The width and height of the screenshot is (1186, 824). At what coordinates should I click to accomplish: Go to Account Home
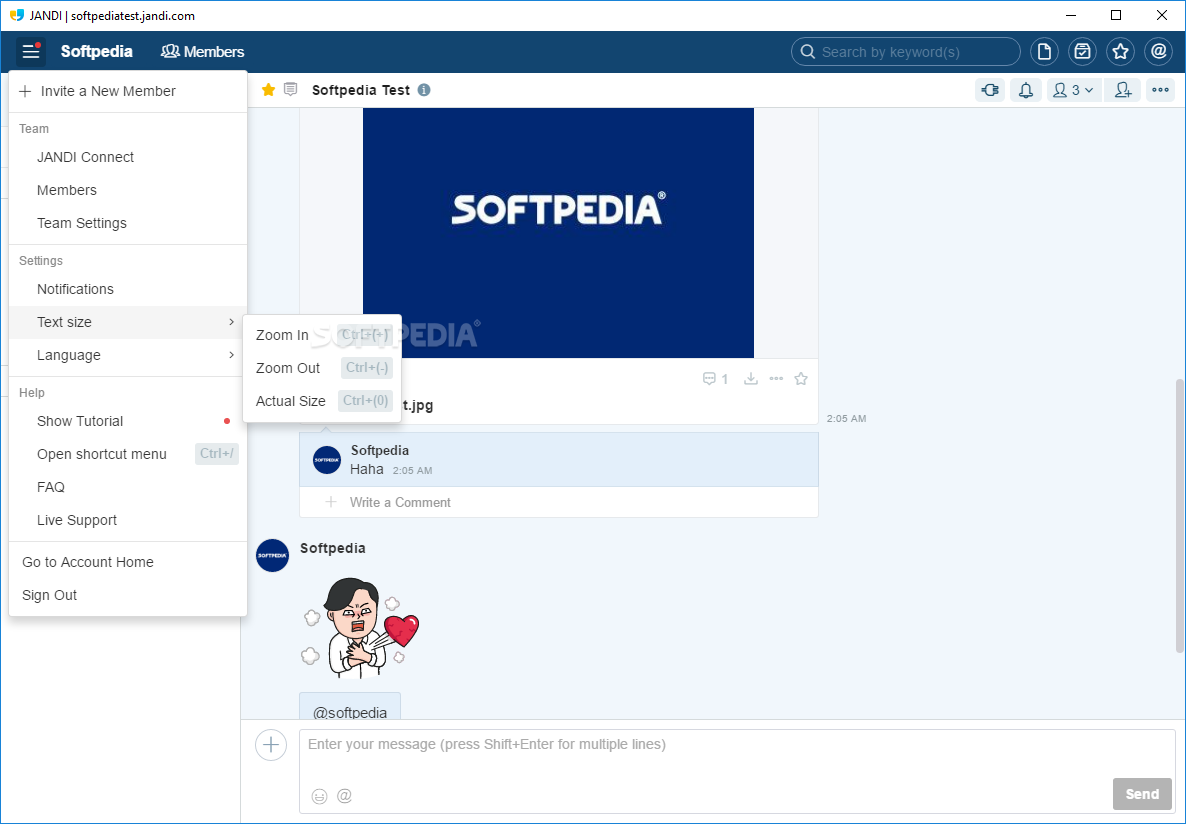(x=128, y=562)
